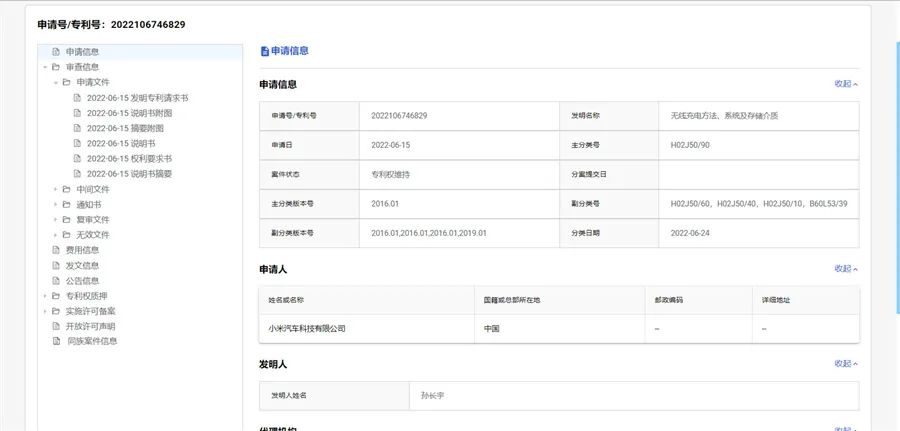Collapse the 发明人 section using 收起
This screenshot has height=431, width=900.
pyautogui.click(x=846, y=364)
